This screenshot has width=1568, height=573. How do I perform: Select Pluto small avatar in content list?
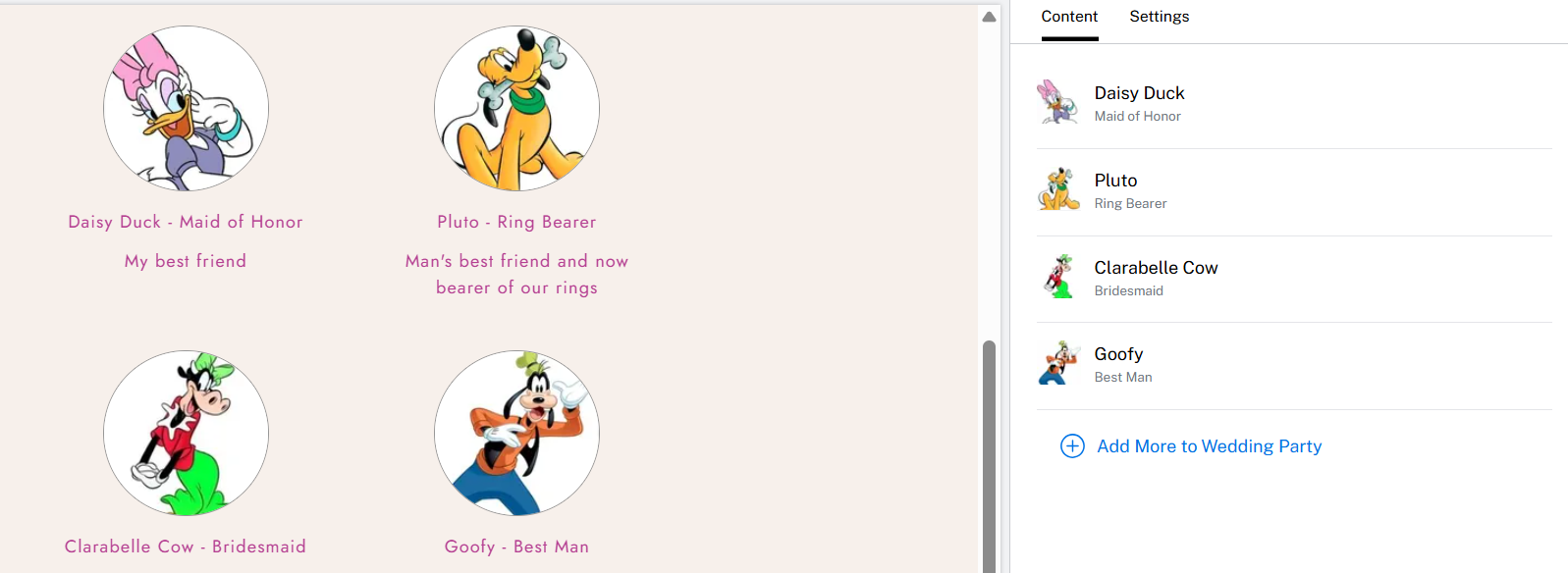pos(1058,189)
